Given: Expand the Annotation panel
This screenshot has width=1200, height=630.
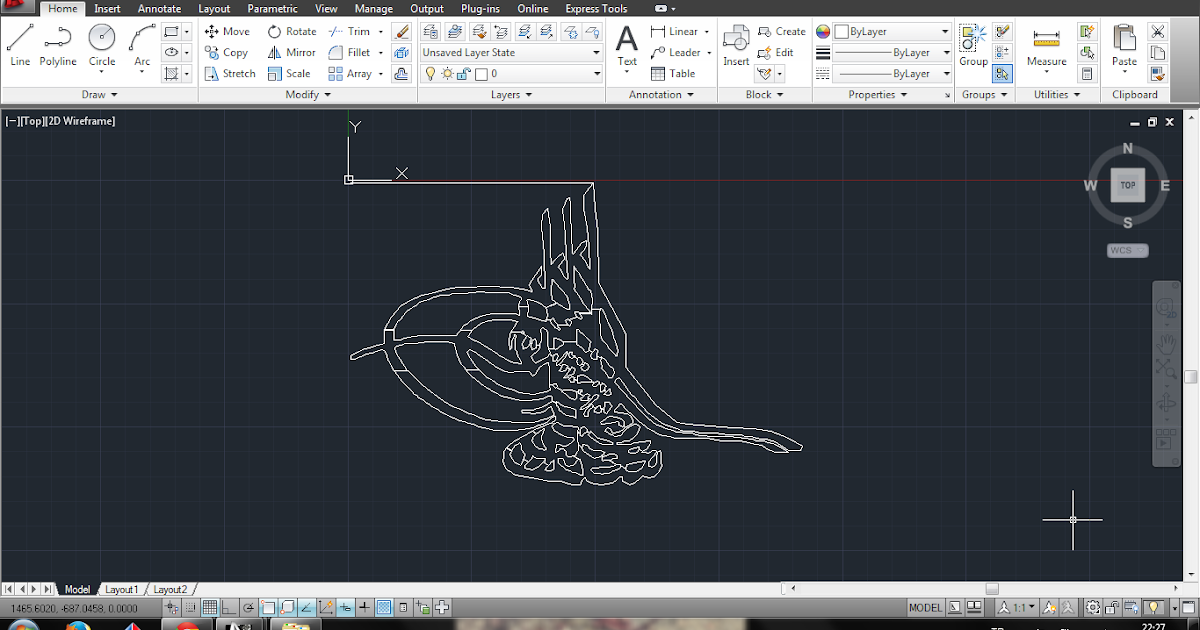Looking at the screenshot, I should [x=661, y=94].
